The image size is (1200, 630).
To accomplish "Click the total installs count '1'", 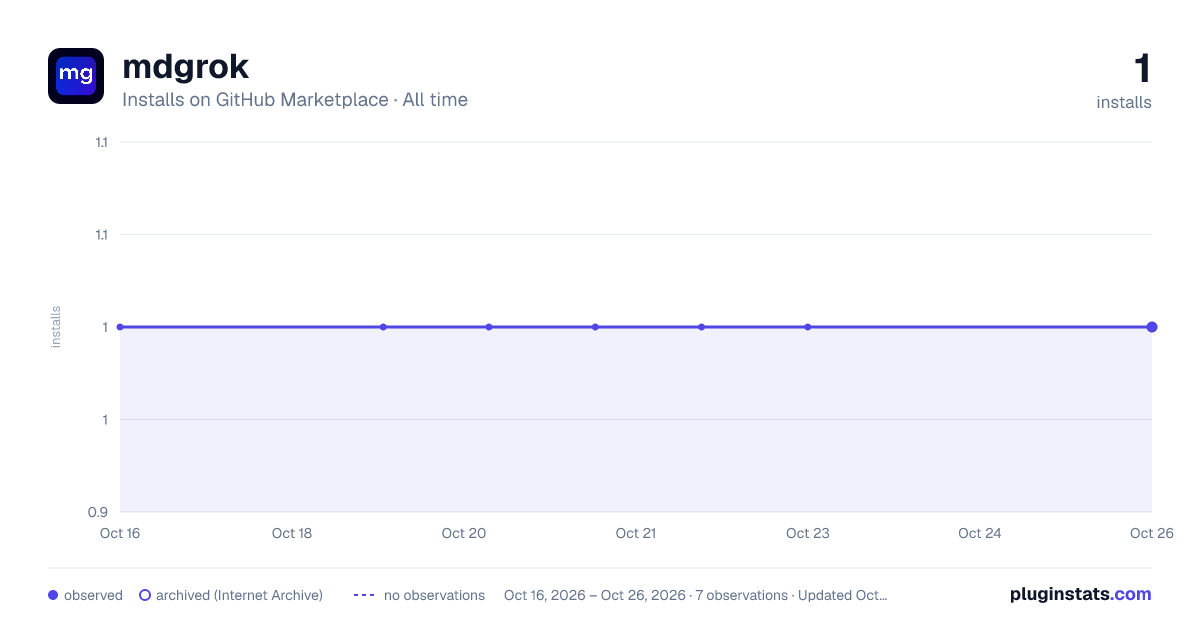I will coord(1142,69).
